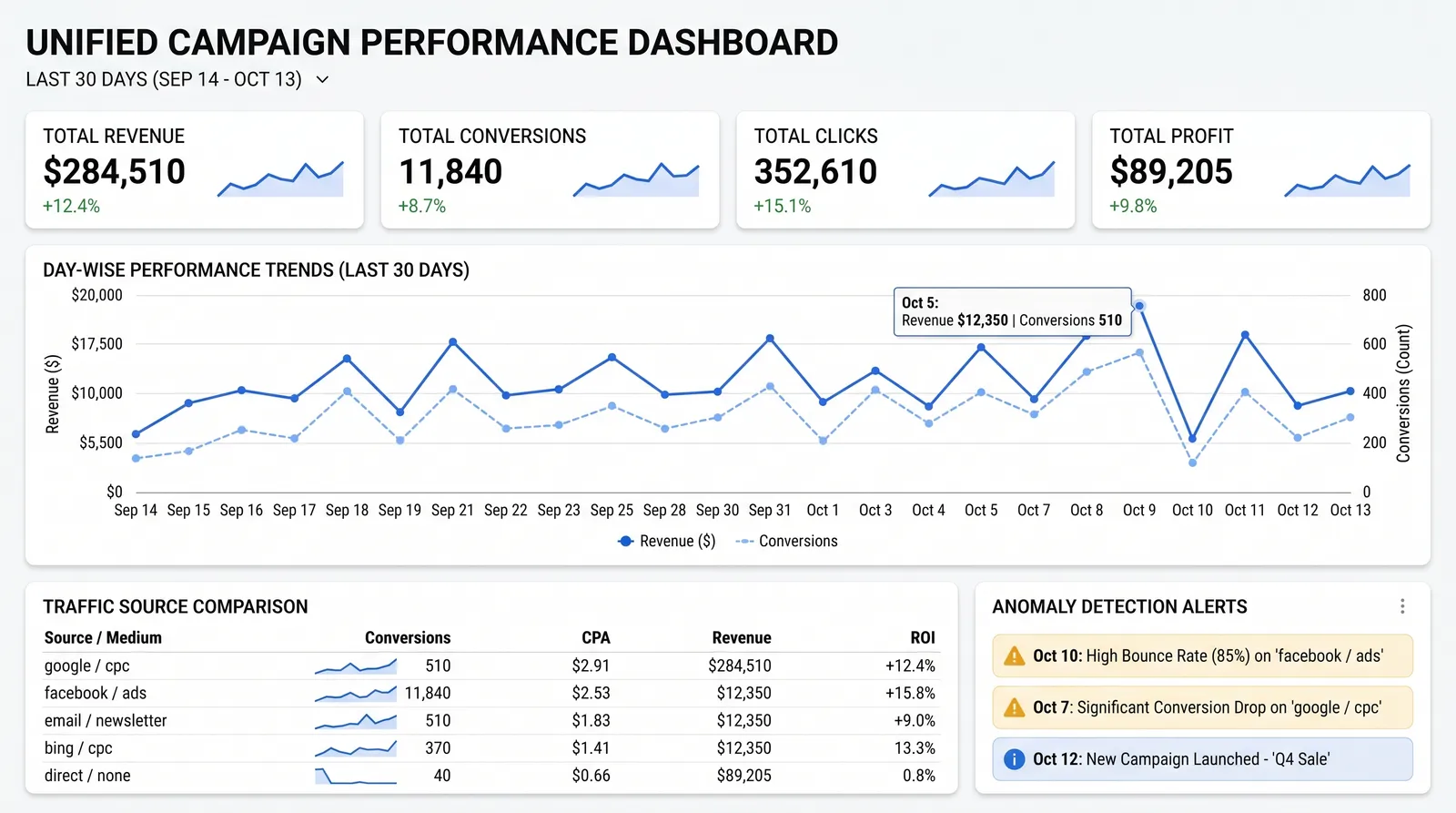Select the 352,610 Total Clicks value
The width and height of the screenshot is (1456, 813).
(815, 171)
